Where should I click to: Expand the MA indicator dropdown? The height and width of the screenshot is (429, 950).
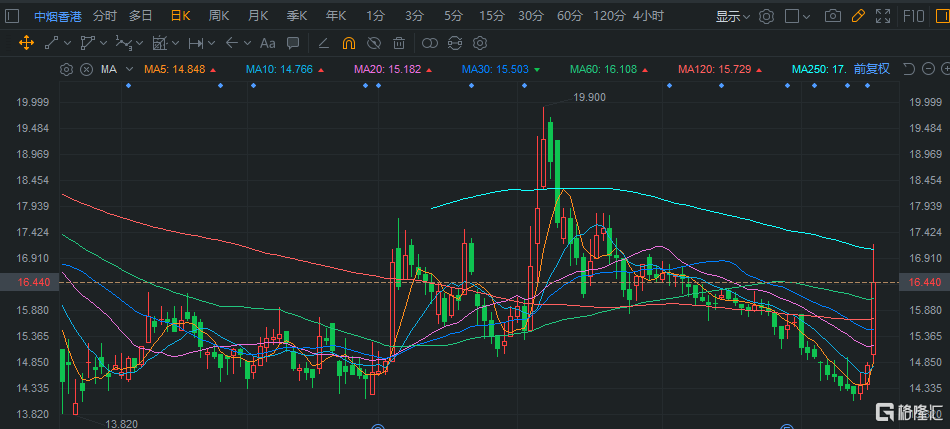pos(129,69)
